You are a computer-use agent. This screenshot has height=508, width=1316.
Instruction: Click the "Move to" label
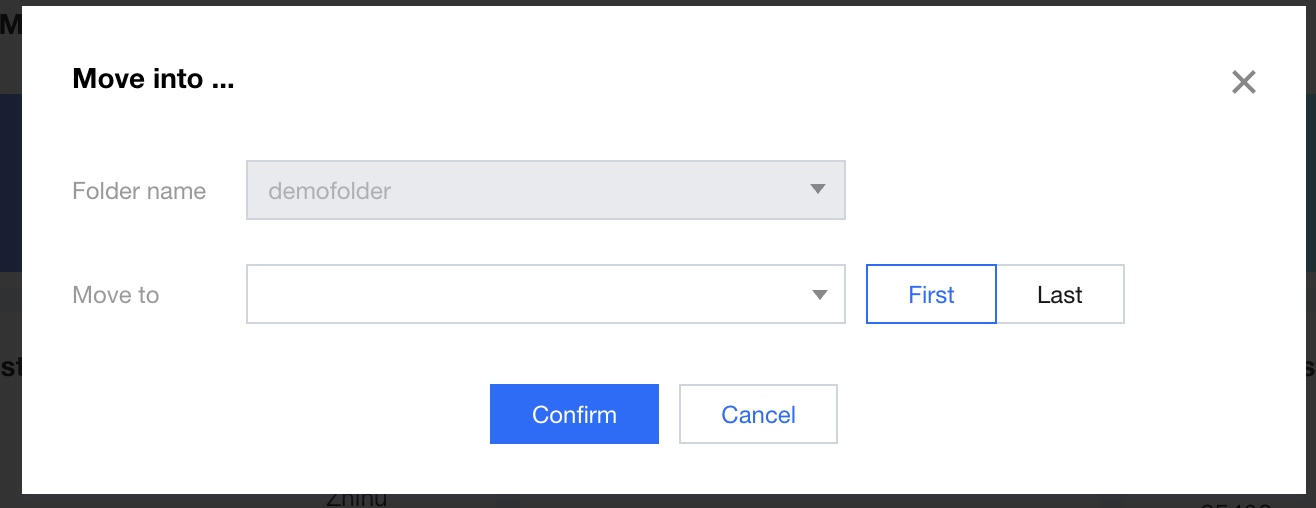[x=116, y=295]
